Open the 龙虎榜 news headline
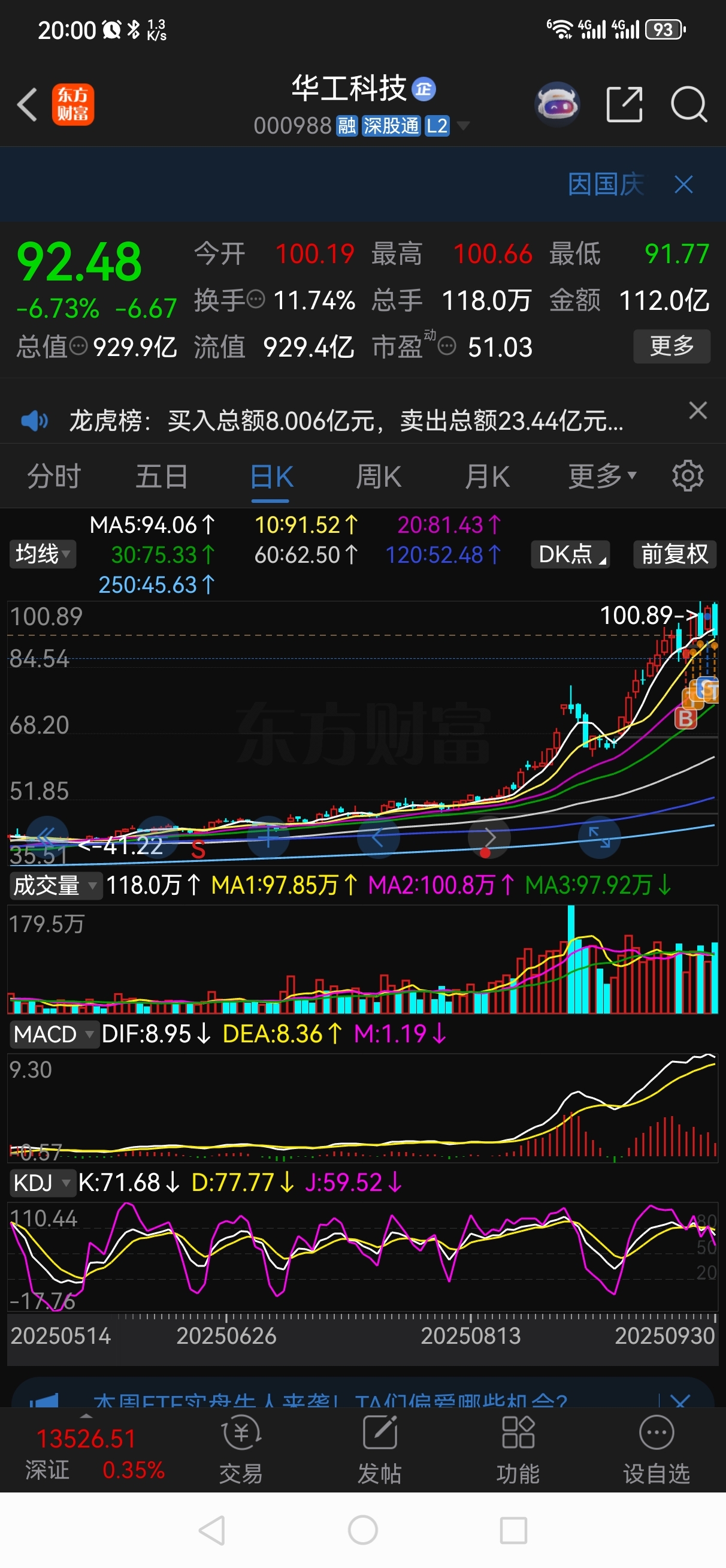The height and width of the screenshot is (1568, 726). pos(346,421)
